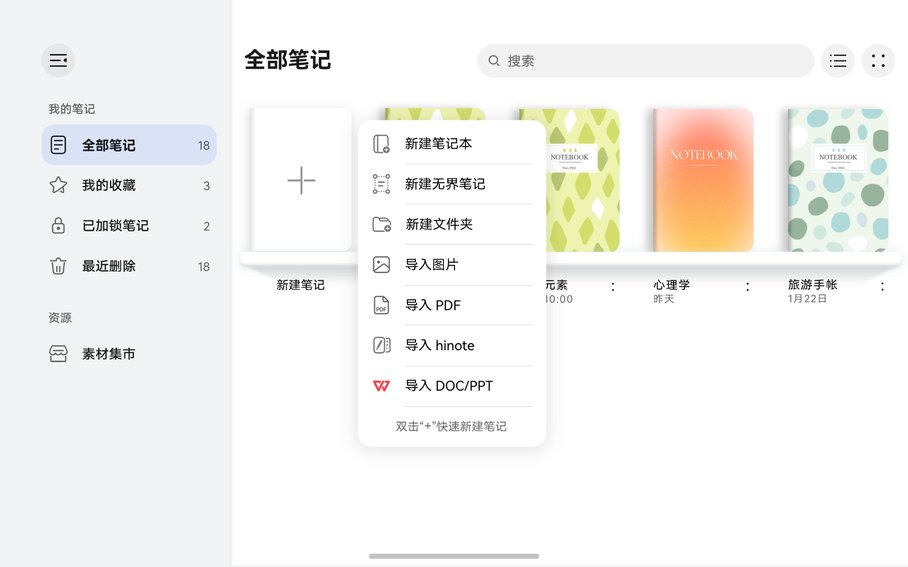Click the 导入图片 picture icon
This screenshot has height=567, width=908.
point(381,265)
